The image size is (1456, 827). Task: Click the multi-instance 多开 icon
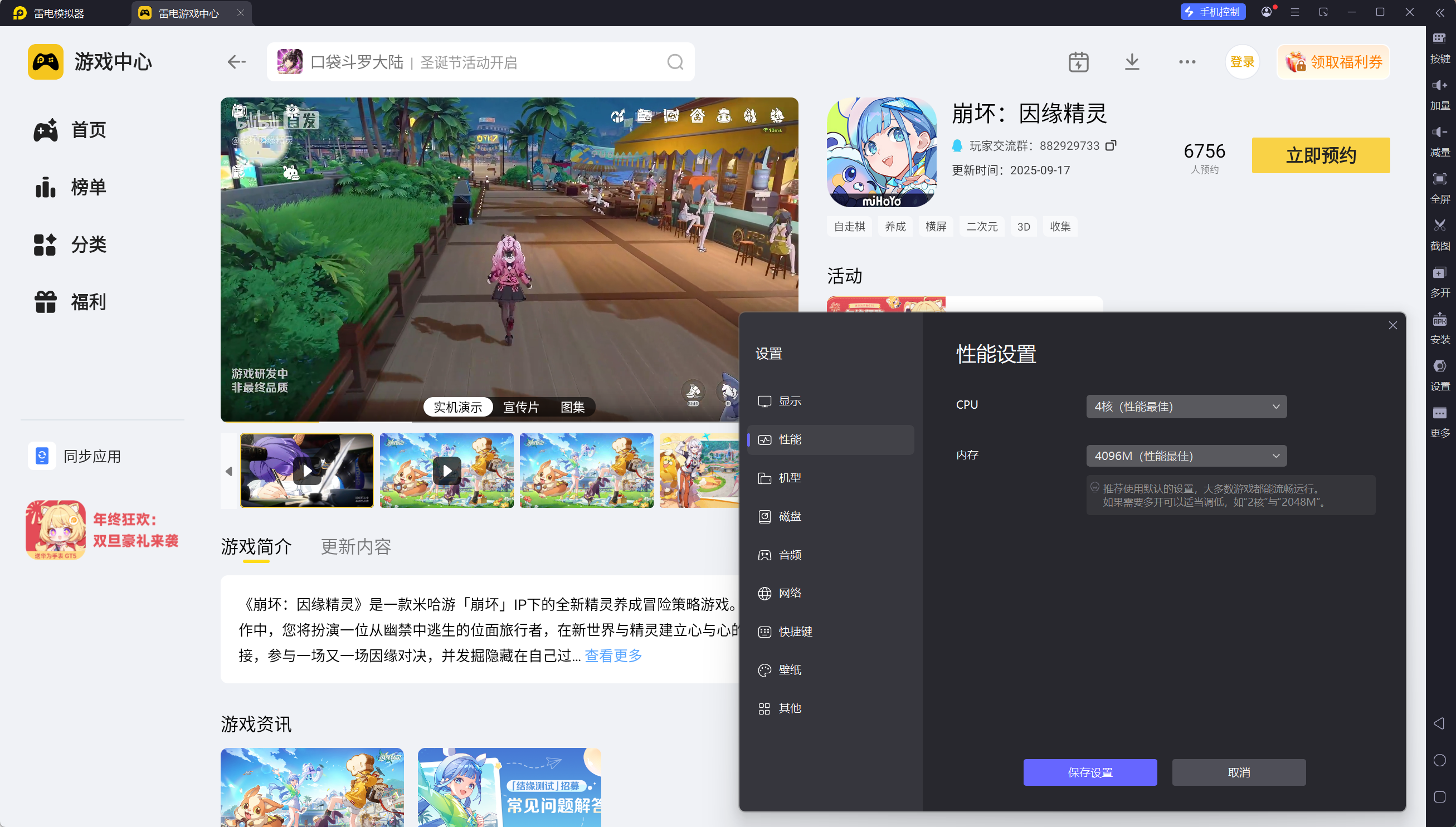tap(1439, 274)
